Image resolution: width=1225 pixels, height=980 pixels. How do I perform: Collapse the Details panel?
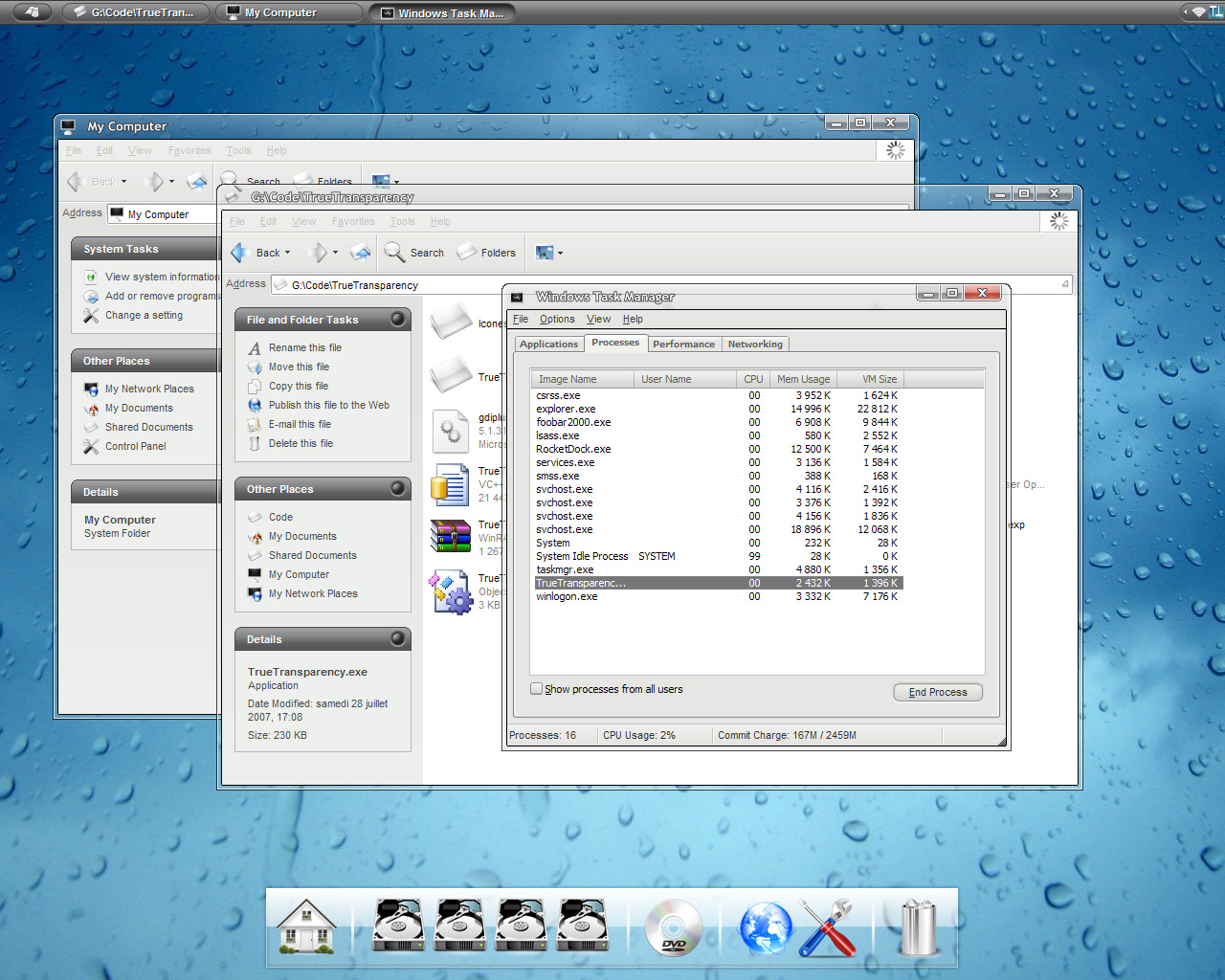tap(398, 639)
